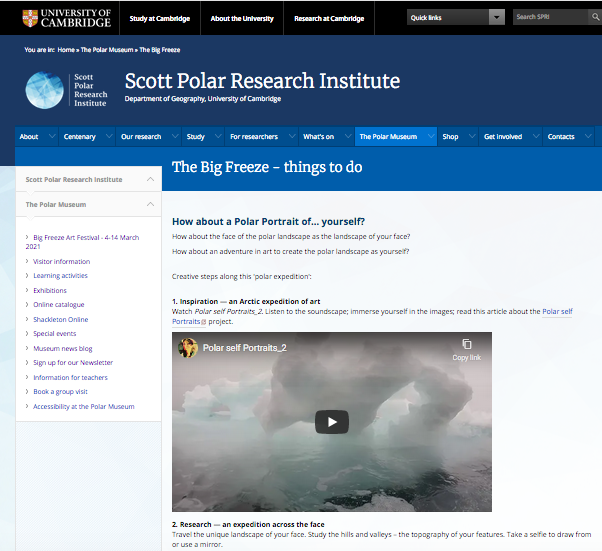The width and height of the screenshot is (602, 551).
Task: Expand the Contacts menu chevron
Action: tap(588, 136)
